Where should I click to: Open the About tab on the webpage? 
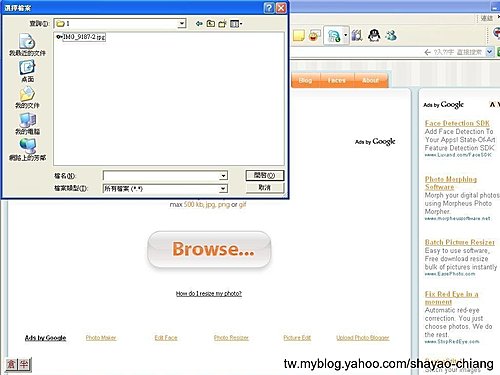tap(370, 80)
